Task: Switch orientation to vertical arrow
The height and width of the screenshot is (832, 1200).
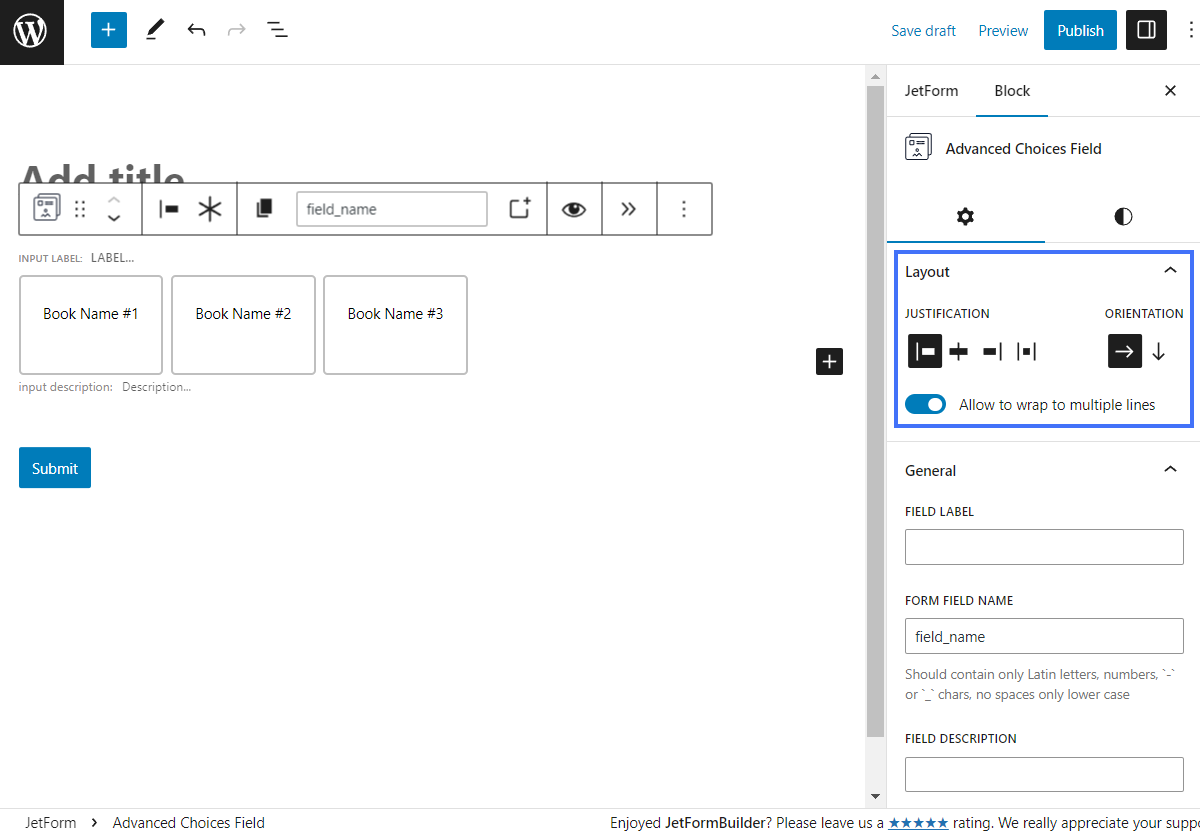Action: pos(1159,351)
